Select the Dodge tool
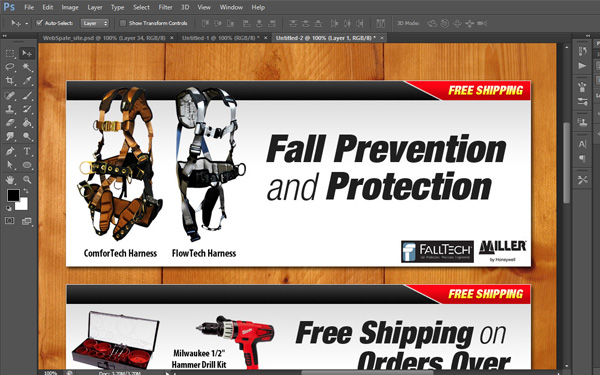 click(27, 137)
